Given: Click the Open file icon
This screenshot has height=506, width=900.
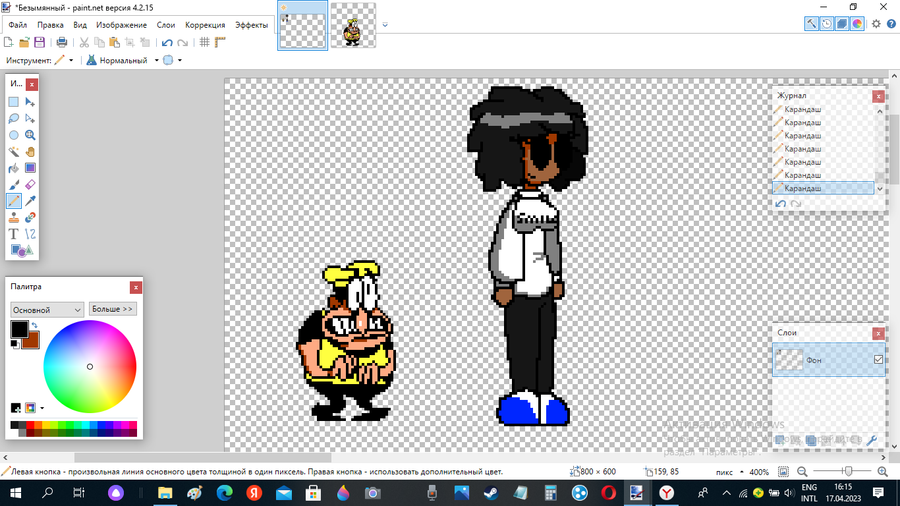Looking at the screenshot, I should 24,42.
